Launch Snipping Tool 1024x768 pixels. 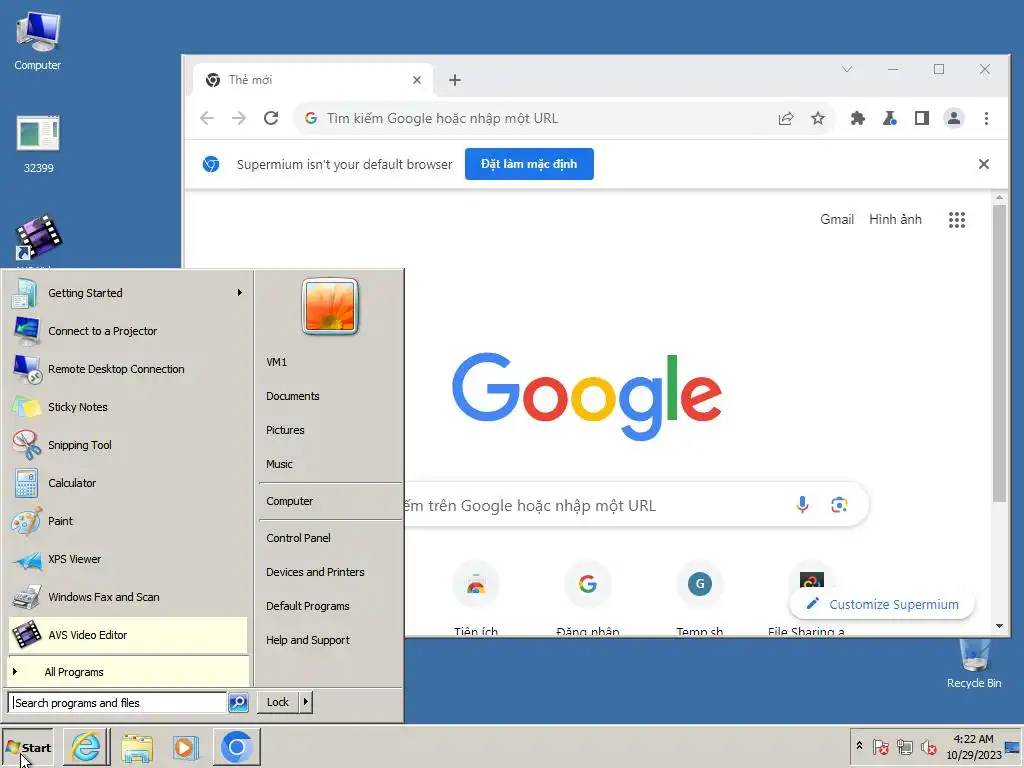(x=128, y=445)
